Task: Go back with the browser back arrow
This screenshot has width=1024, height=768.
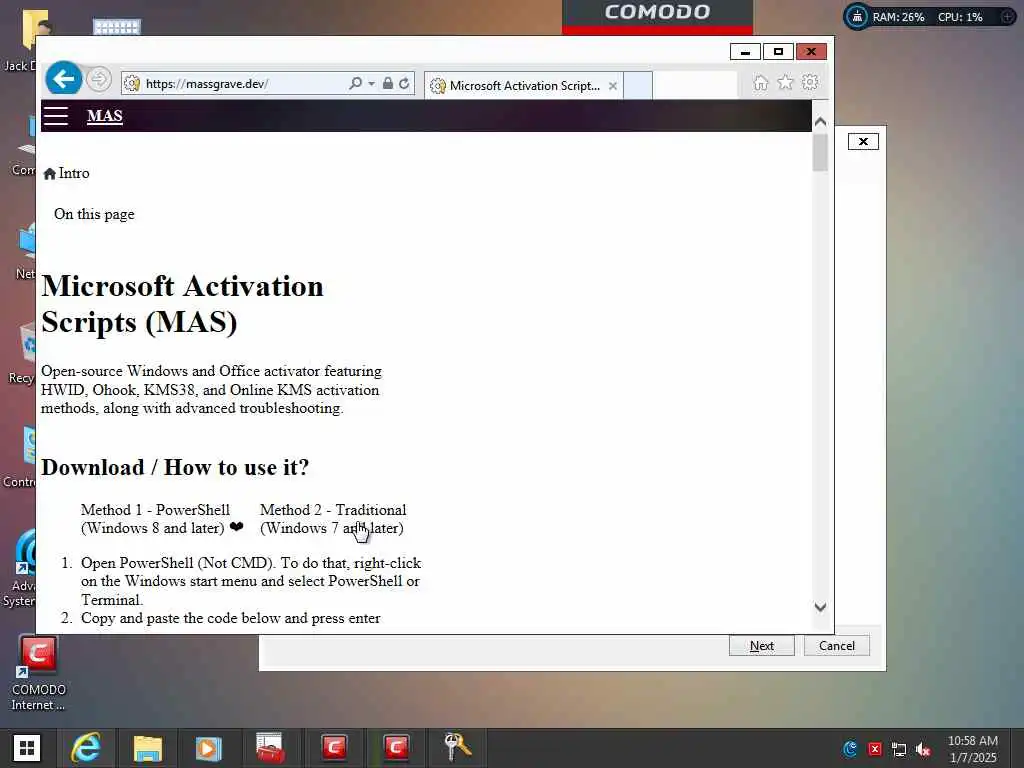Action: pyautogui.click(x=63, y=80)
